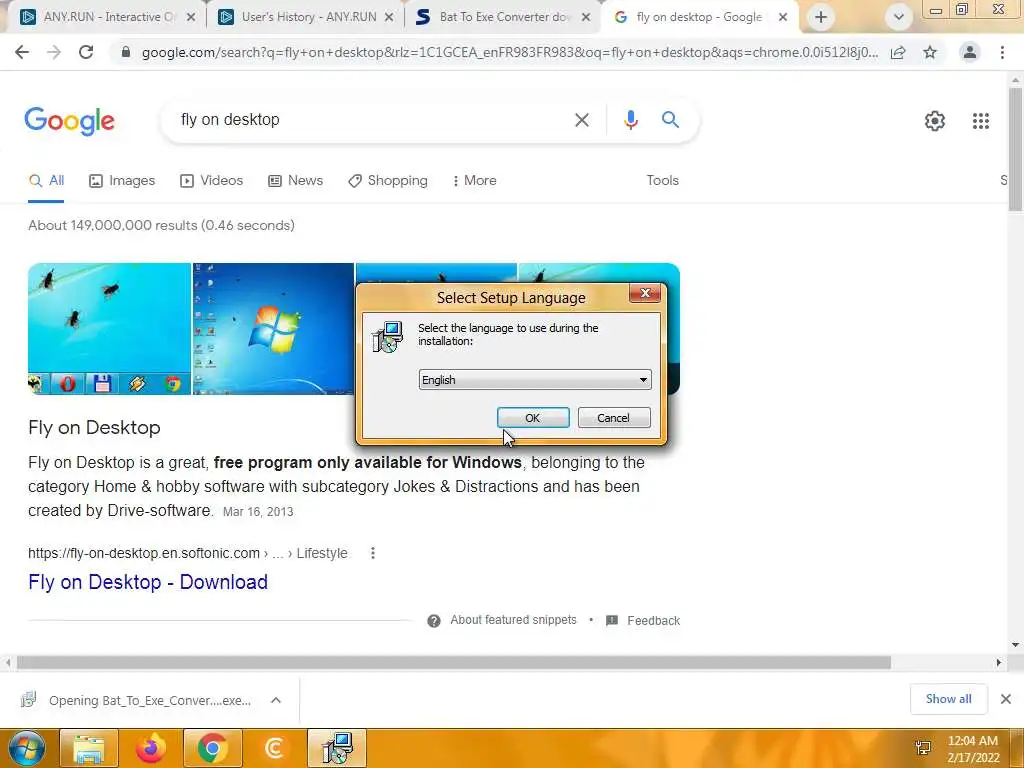
Task: Switch to Shopping results
Action: tap(388, 181)
